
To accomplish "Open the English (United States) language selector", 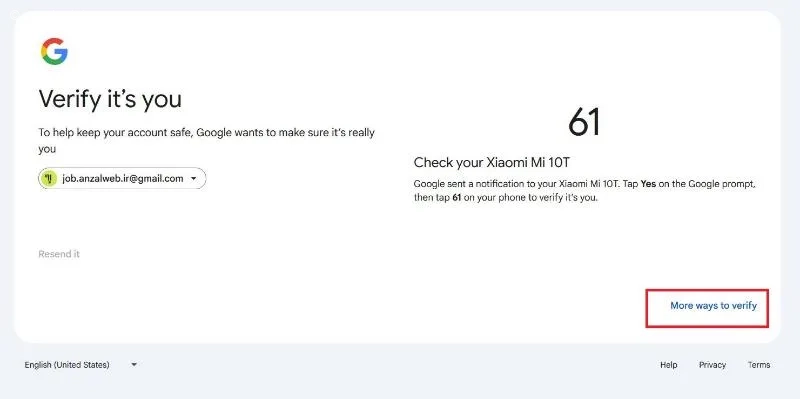I will [x=81, y=365].
